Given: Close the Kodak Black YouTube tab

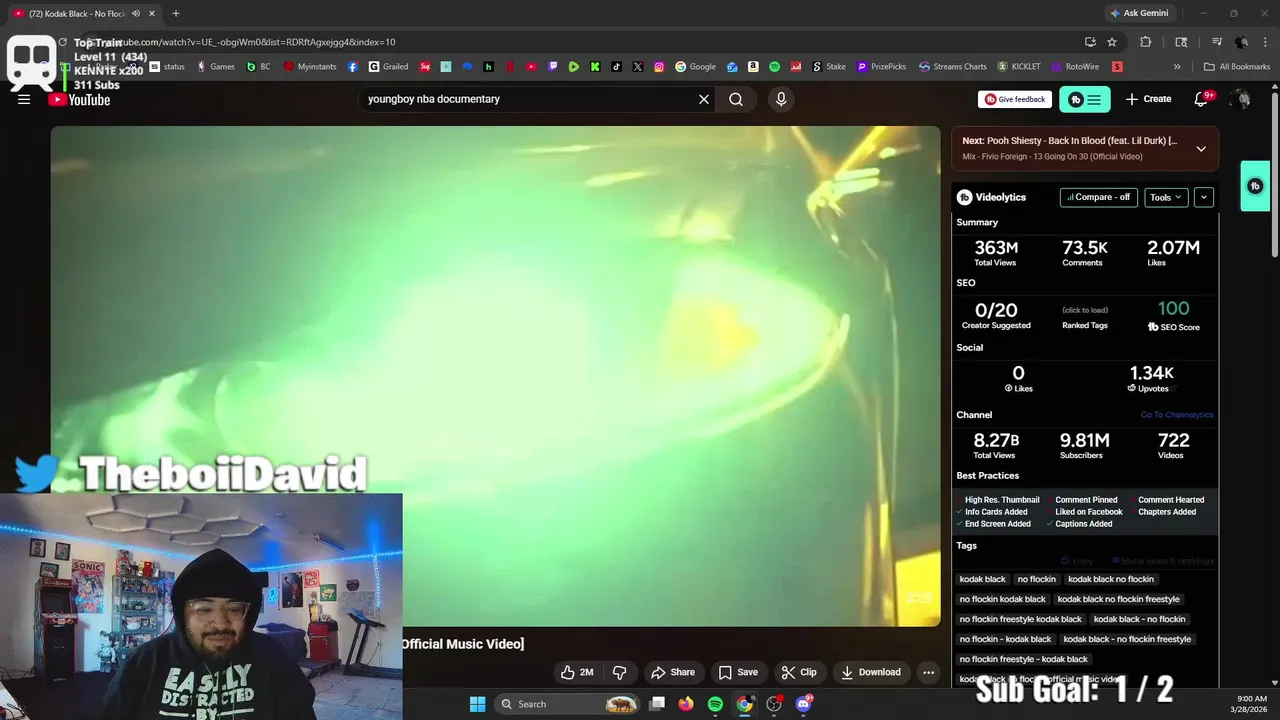Looking at the screenshot, I should tap(152, 13).
